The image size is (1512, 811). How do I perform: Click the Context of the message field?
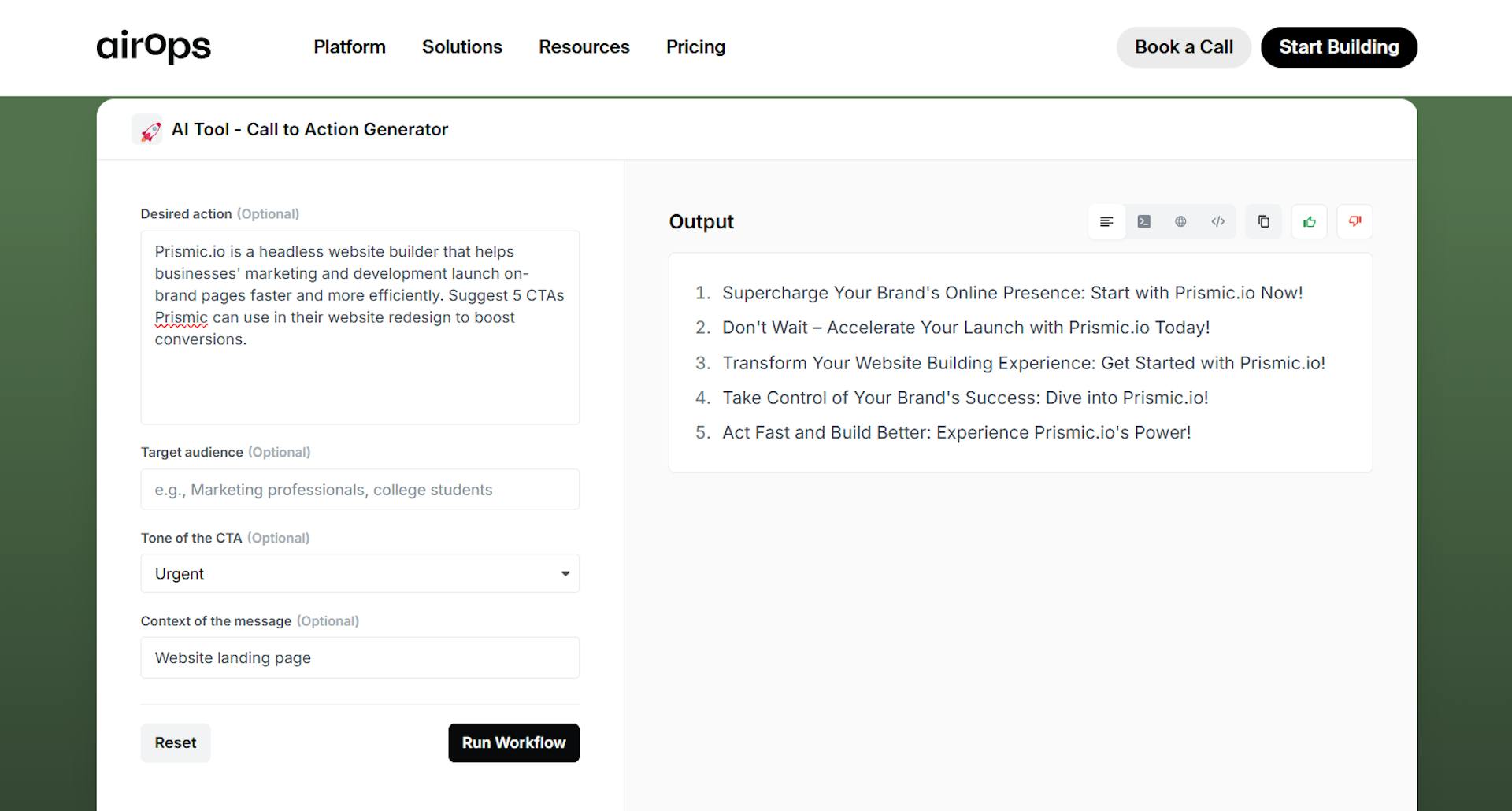tap(359, 657)
